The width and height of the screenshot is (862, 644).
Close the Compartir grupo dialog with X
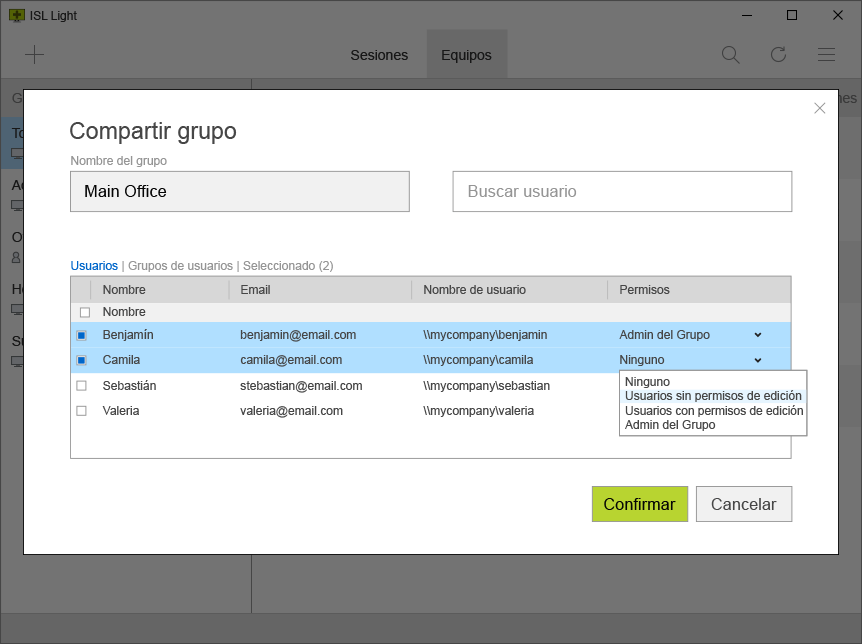(820, 108)
